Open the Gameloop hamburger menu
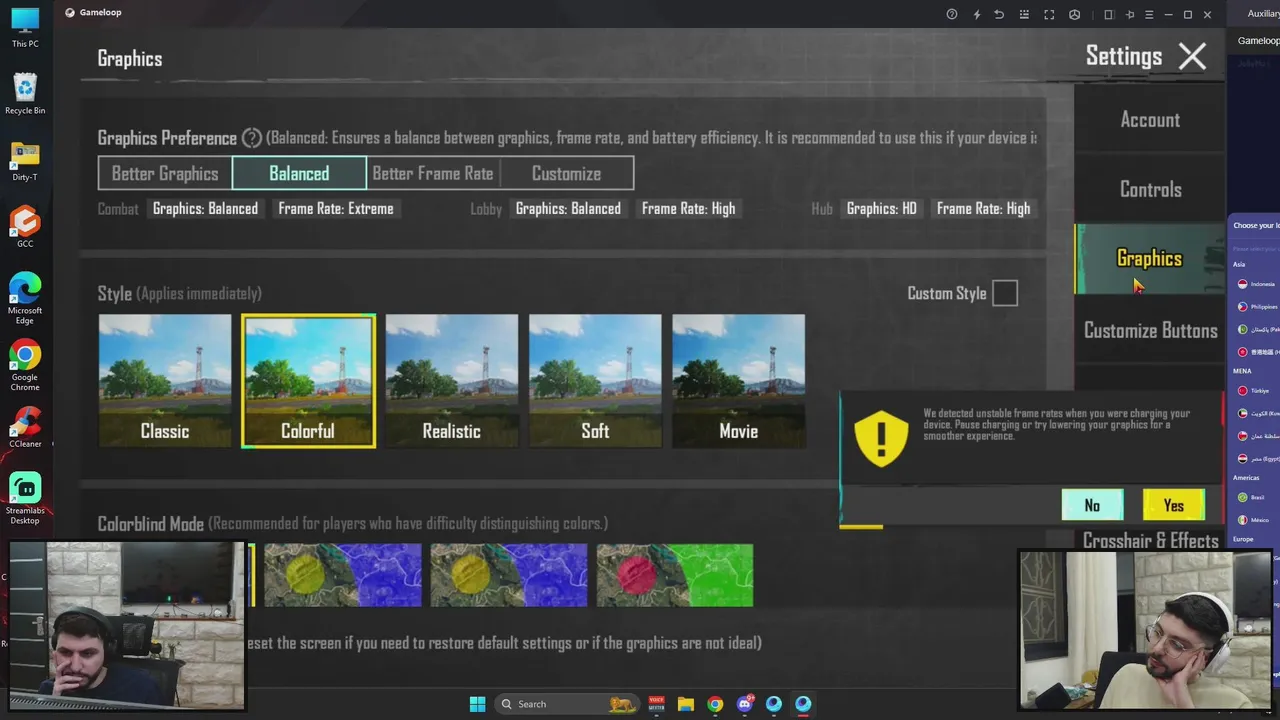Screen dimensions: 1280x720 pos(1149,14)
